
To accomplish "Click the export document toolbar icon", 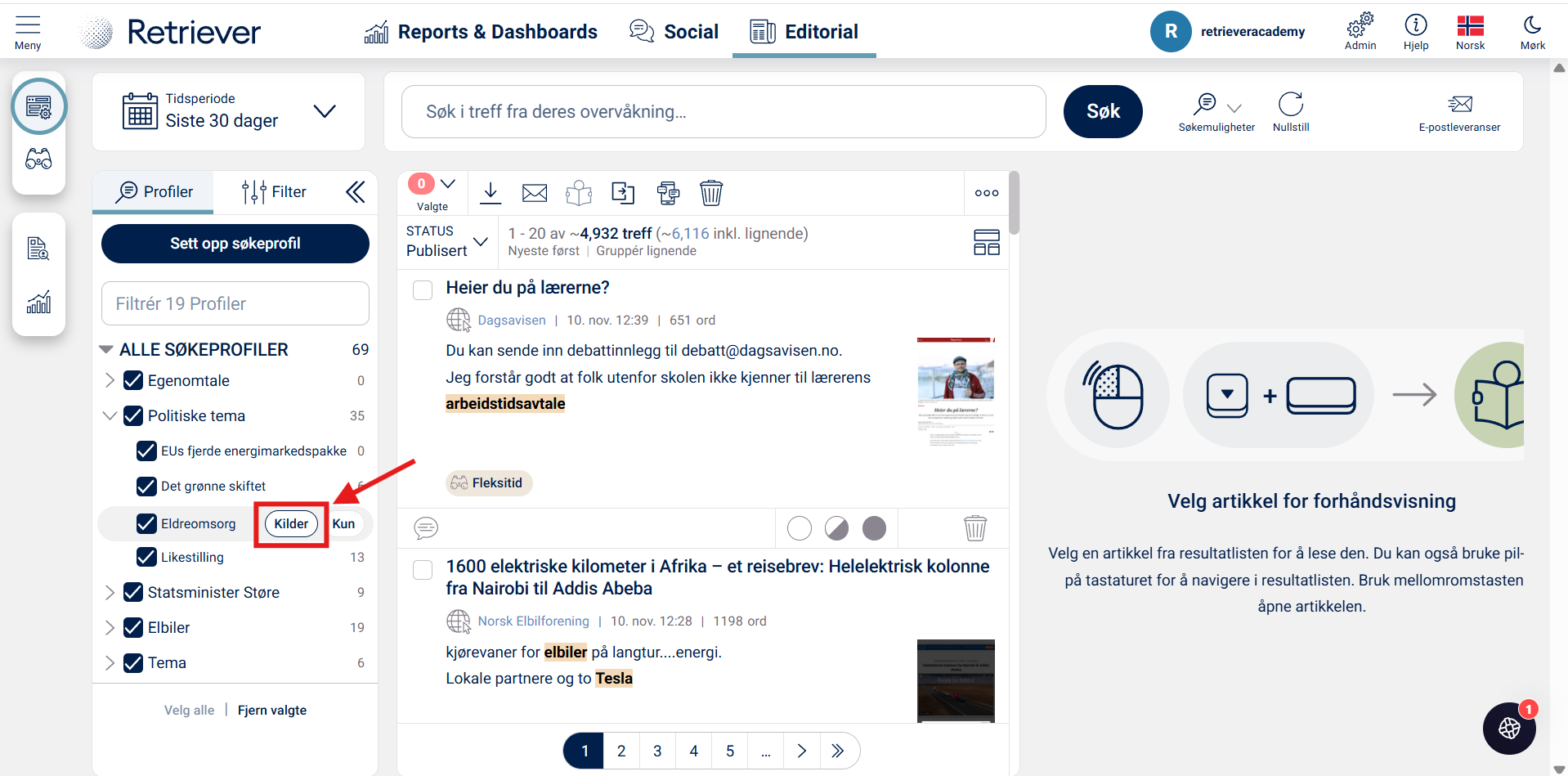I will (x=623, y=193).
